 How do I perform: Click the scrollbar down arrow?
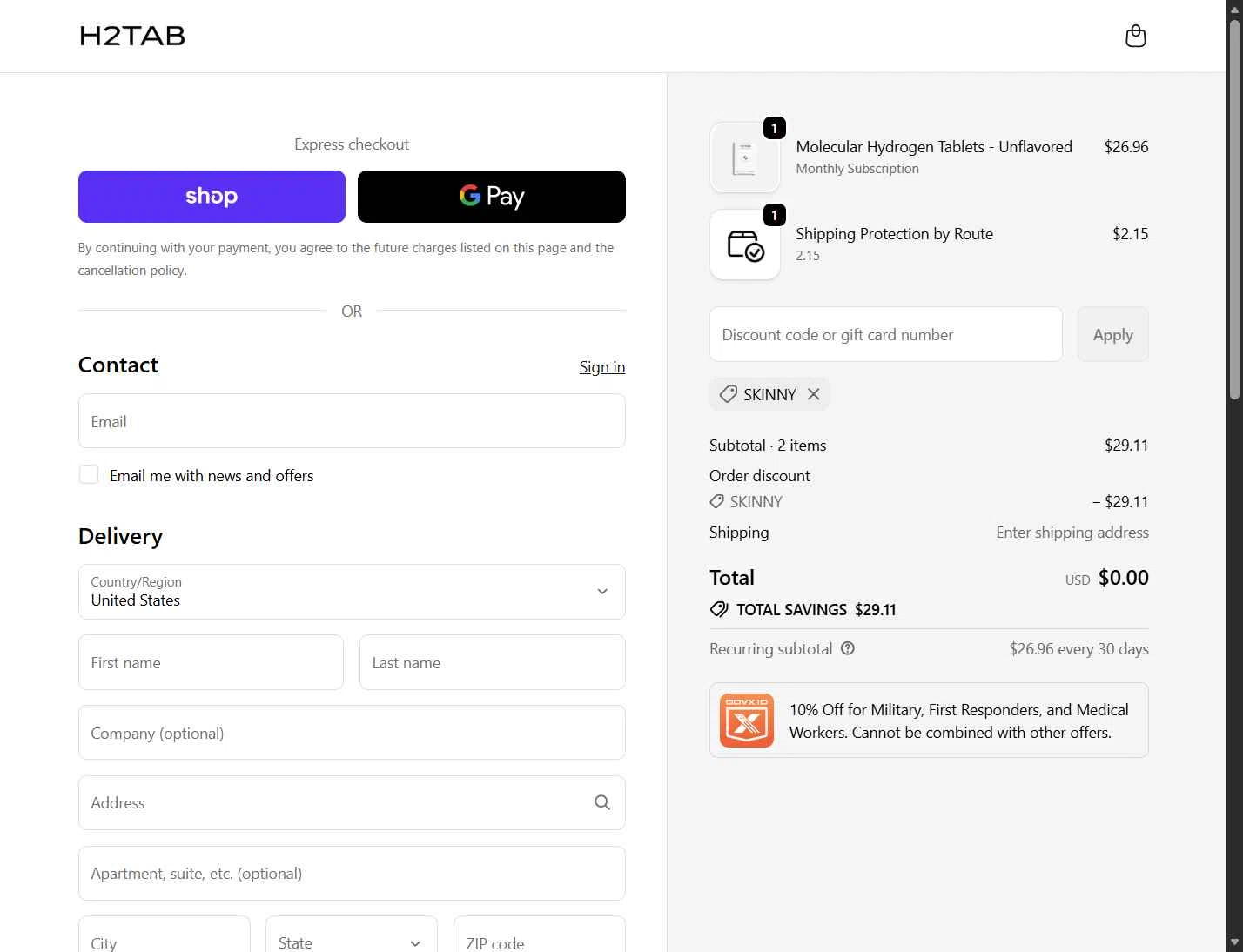click(1234, 942)
